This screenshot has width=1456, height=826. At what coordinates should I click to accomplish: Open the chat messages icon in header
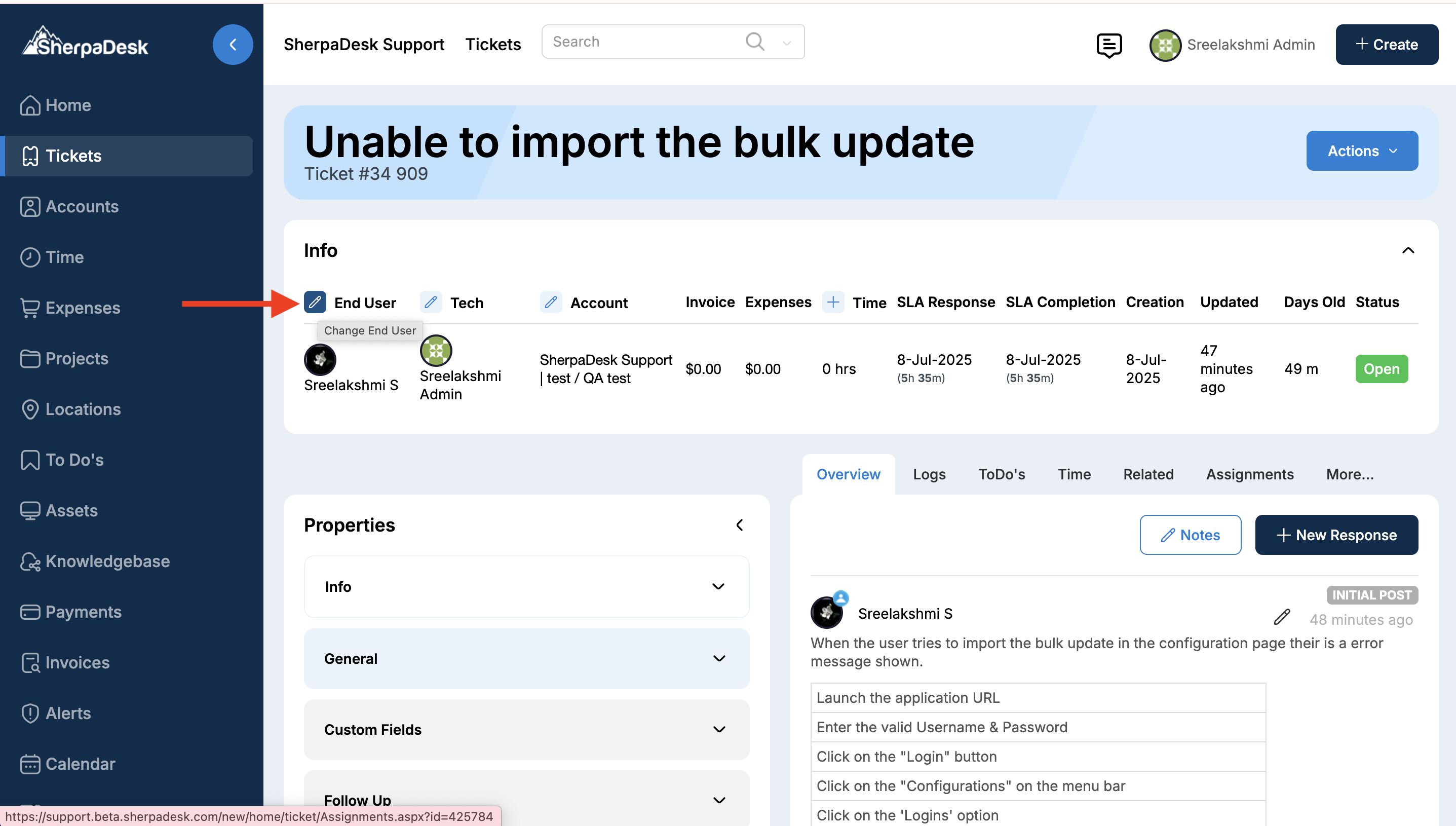[x=1108, y=45]
